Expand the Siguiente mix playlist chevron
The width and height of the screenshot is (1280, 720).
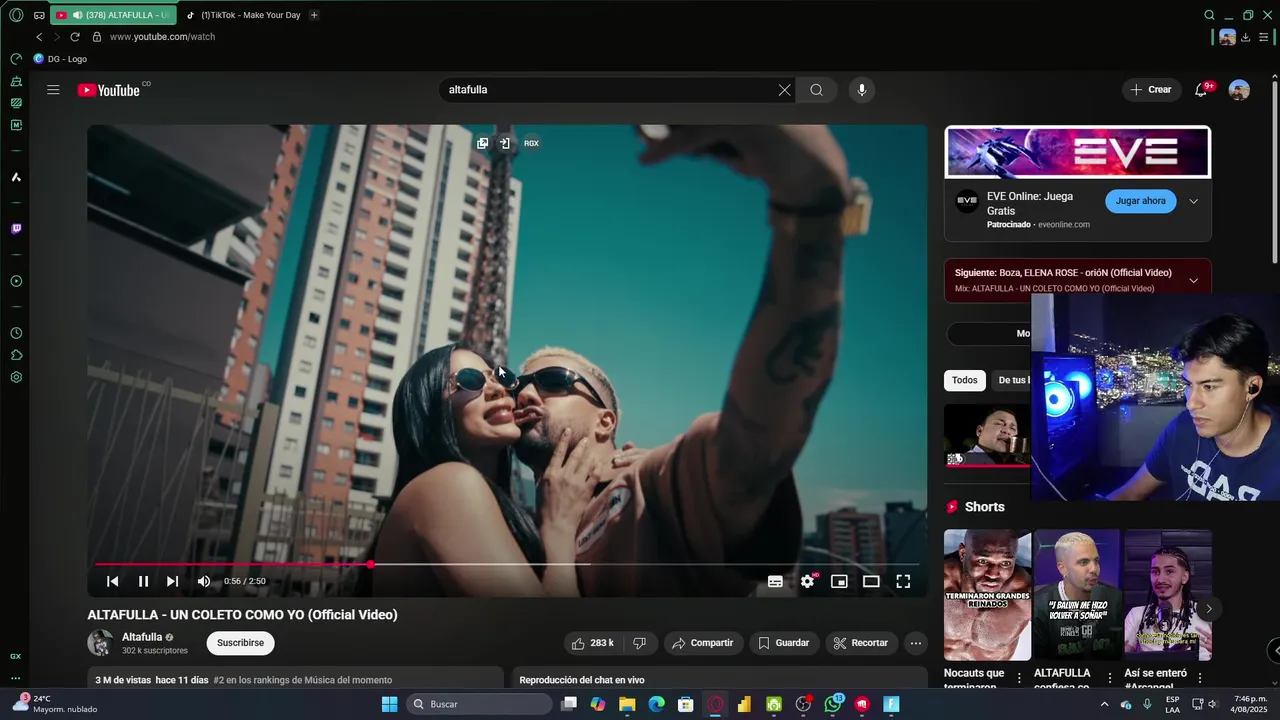click(1193, 280)
